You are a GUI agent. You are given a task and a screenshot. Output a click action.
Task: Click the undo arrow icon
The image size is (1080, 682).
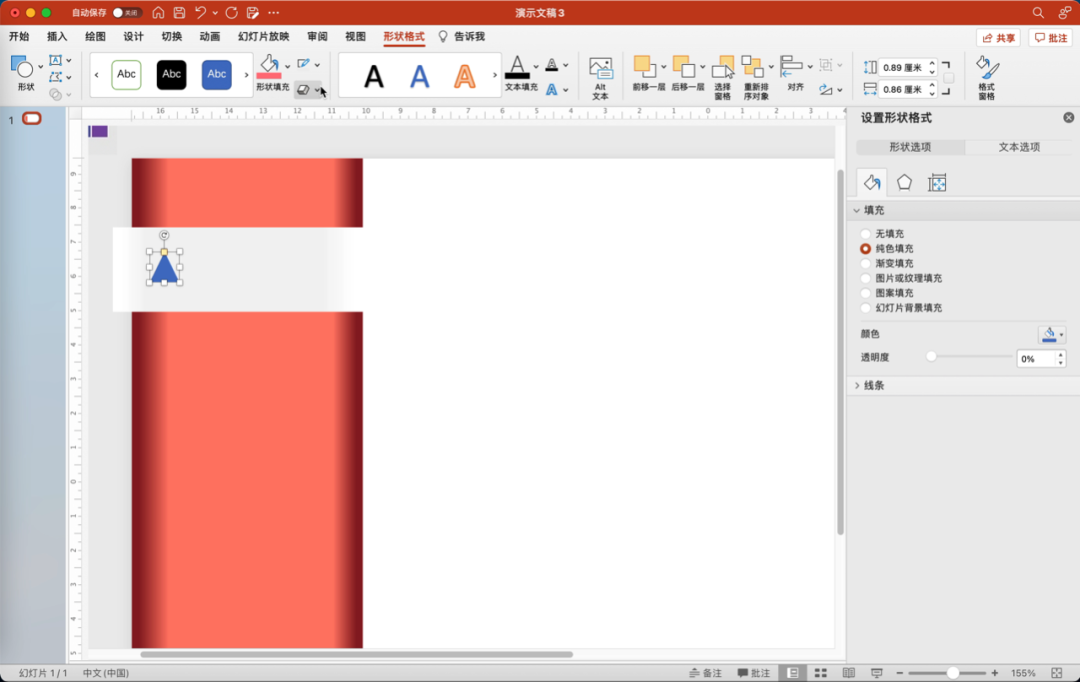pyautogui.click(x=200, y=12)
